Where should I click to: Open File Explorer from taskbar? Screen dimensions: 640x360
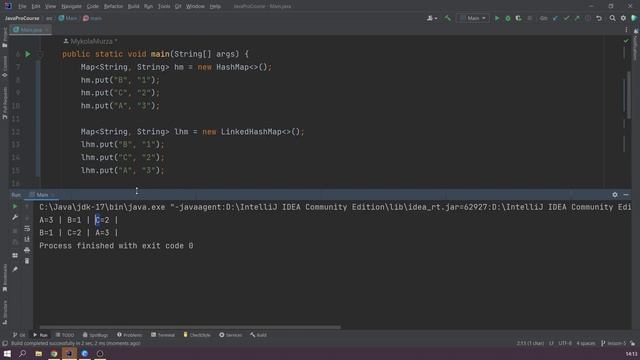(x=38, y=353)
